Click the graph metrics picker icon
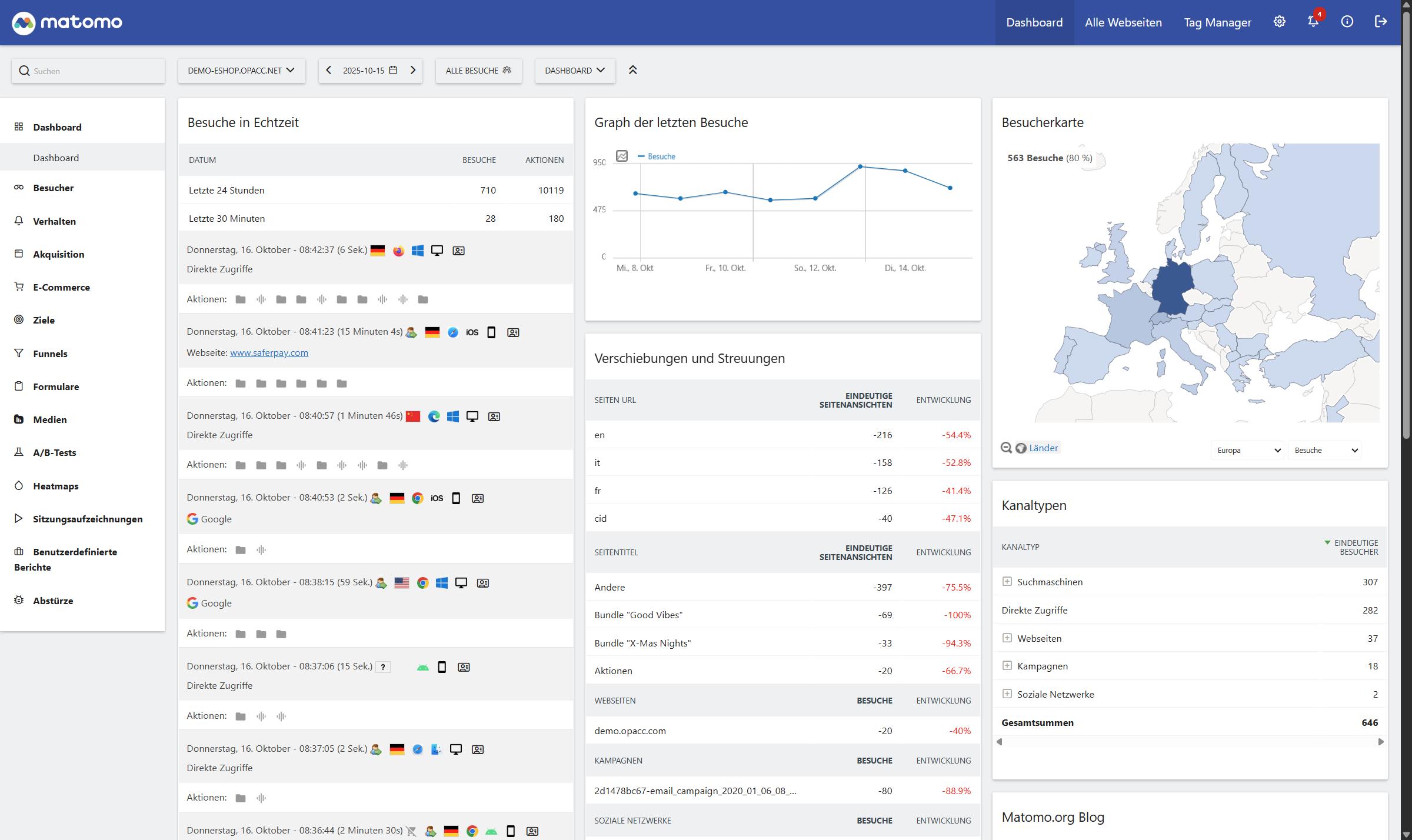The image size is (1412, 840). (x=622, y=156)
